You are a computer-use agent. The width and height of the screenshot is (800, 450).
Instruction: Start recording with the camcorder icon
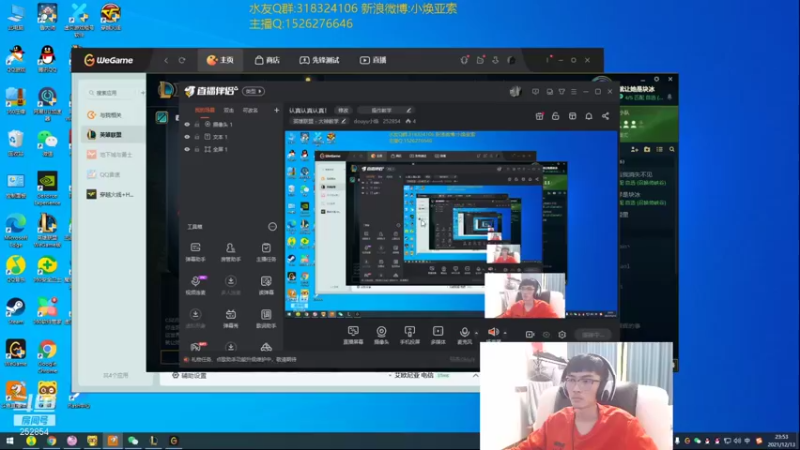pos(530,335)
